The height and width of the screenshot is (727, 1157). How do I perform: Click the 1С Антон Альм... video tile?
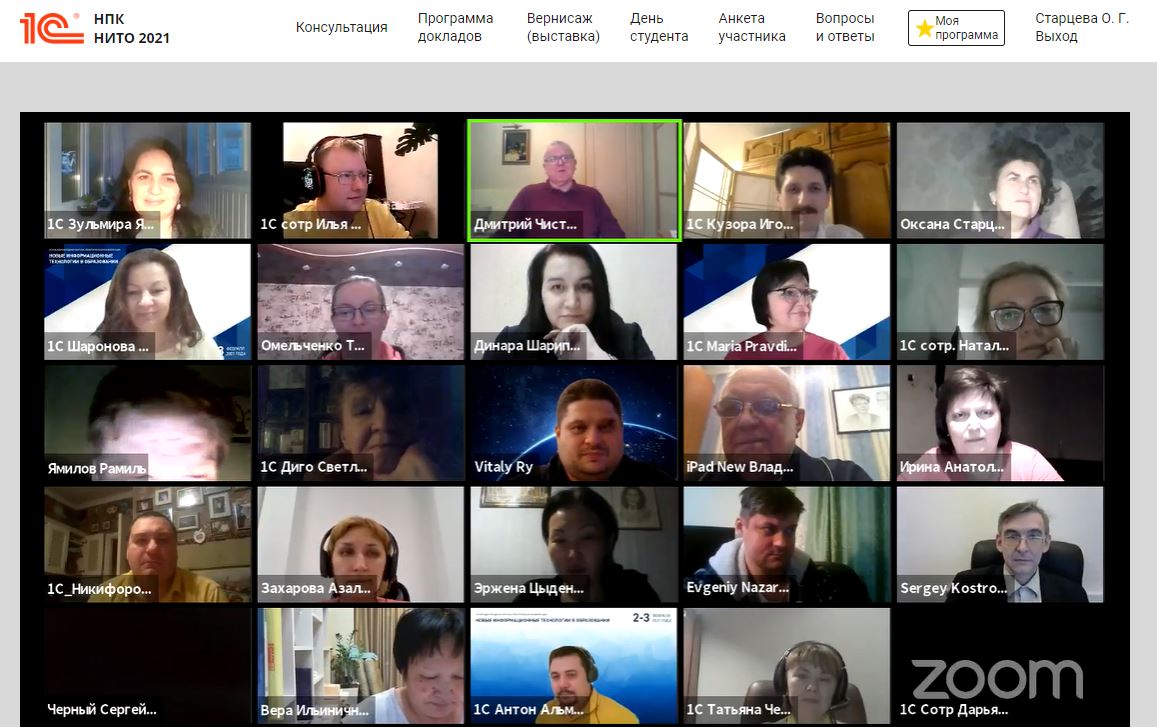coord(574,665)
